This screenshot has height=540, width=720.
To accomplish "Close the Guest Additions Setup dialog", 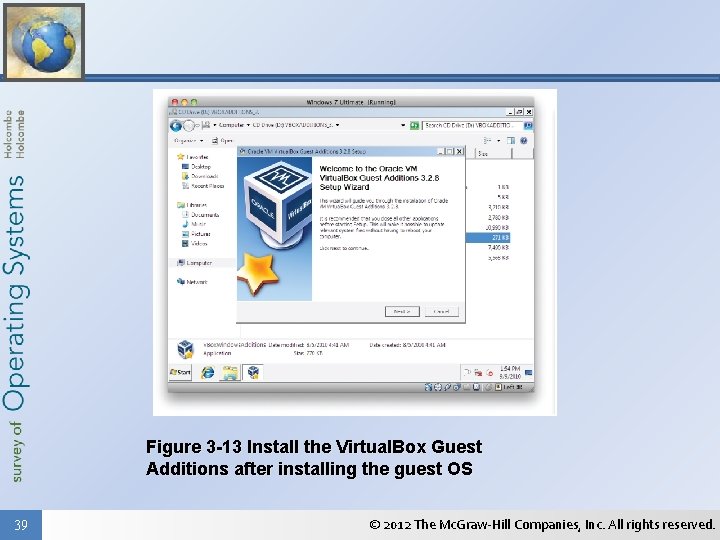I will pyautogui.click(x=459, y=151).
